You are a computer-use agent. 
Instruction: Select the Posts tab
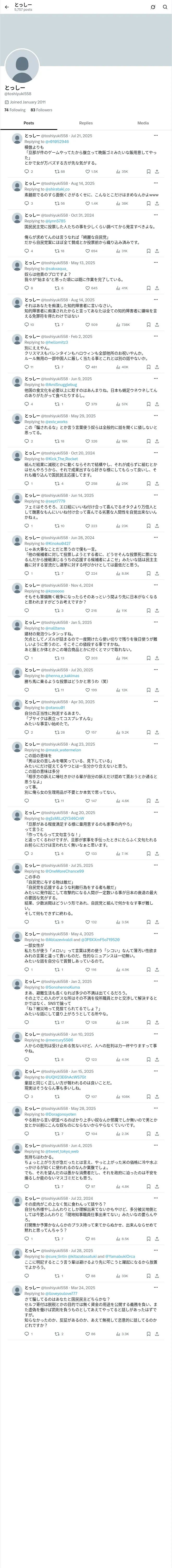pos(29,123)
